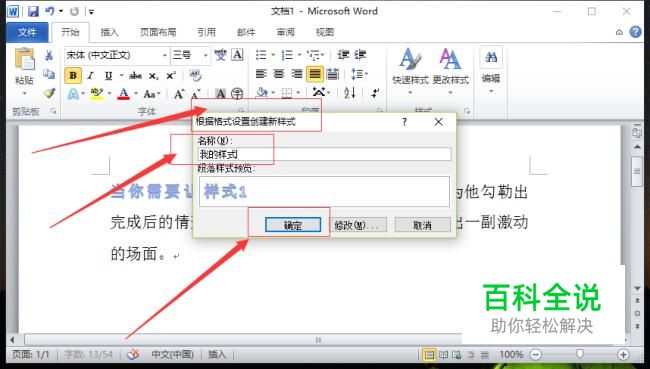Click the character border A icon

[x=237, y=55]
